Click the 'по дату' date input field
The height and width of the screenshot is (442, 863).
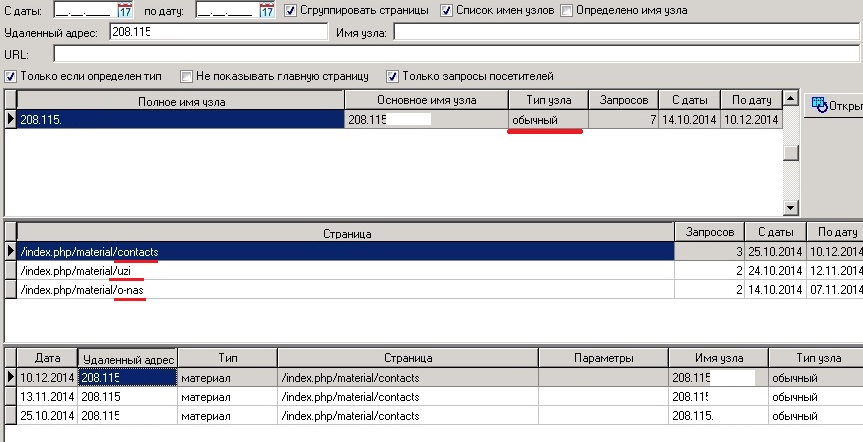[228, 10]
